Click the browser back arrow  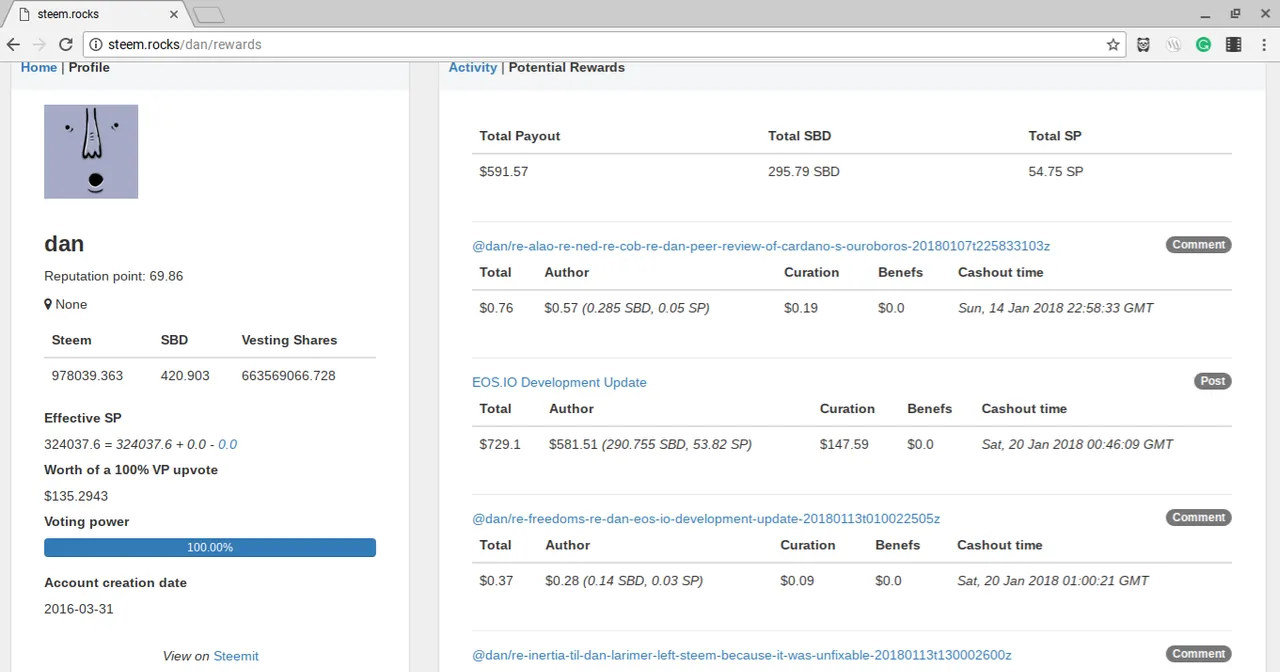pyautogui.click(x=14, y=45)
